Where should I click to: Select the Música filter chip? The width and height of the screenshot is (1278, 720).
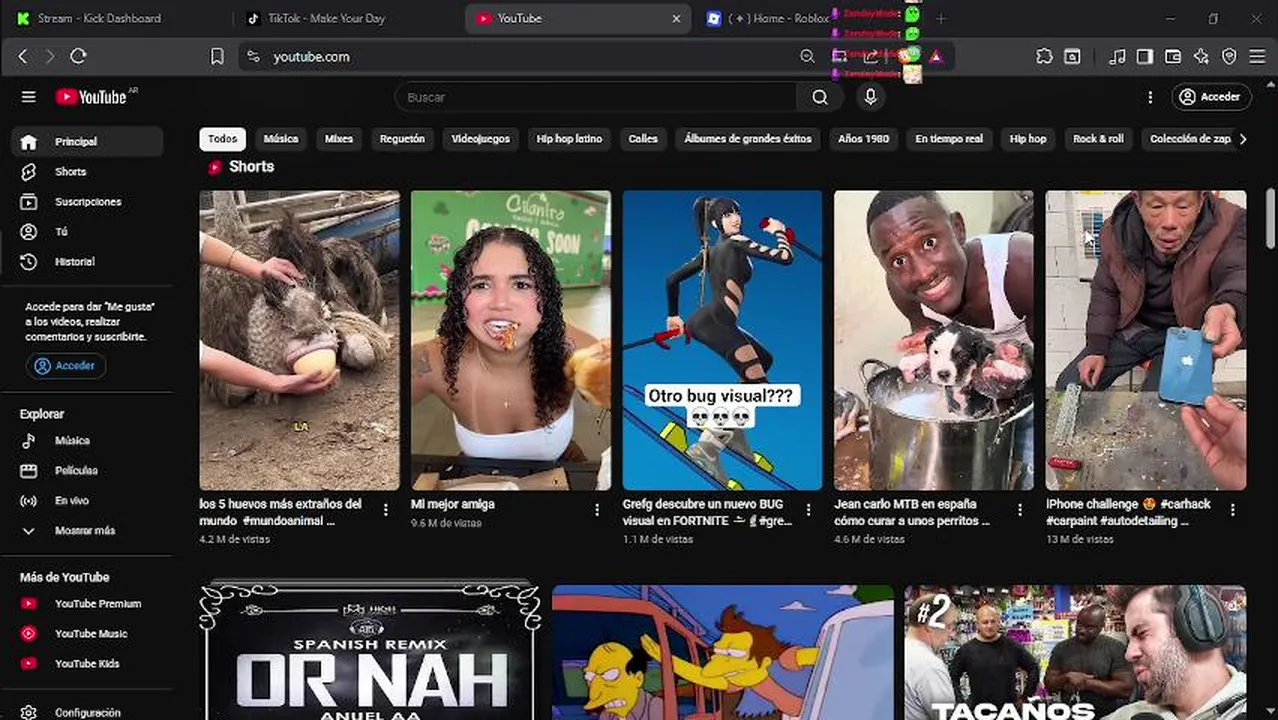click(281, 139)
